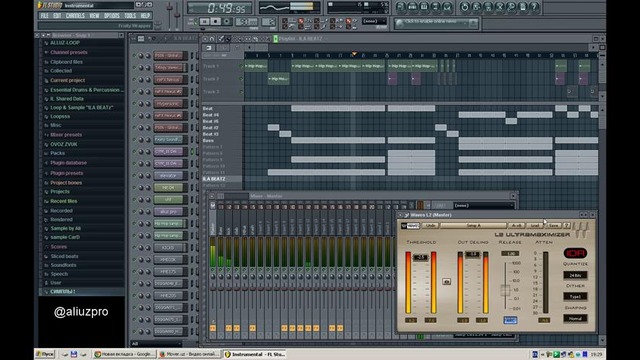Image resolution: width=640 pixels, height=360 pixels.
Task: Click the record transport button
Action: [x=227, y=21]
